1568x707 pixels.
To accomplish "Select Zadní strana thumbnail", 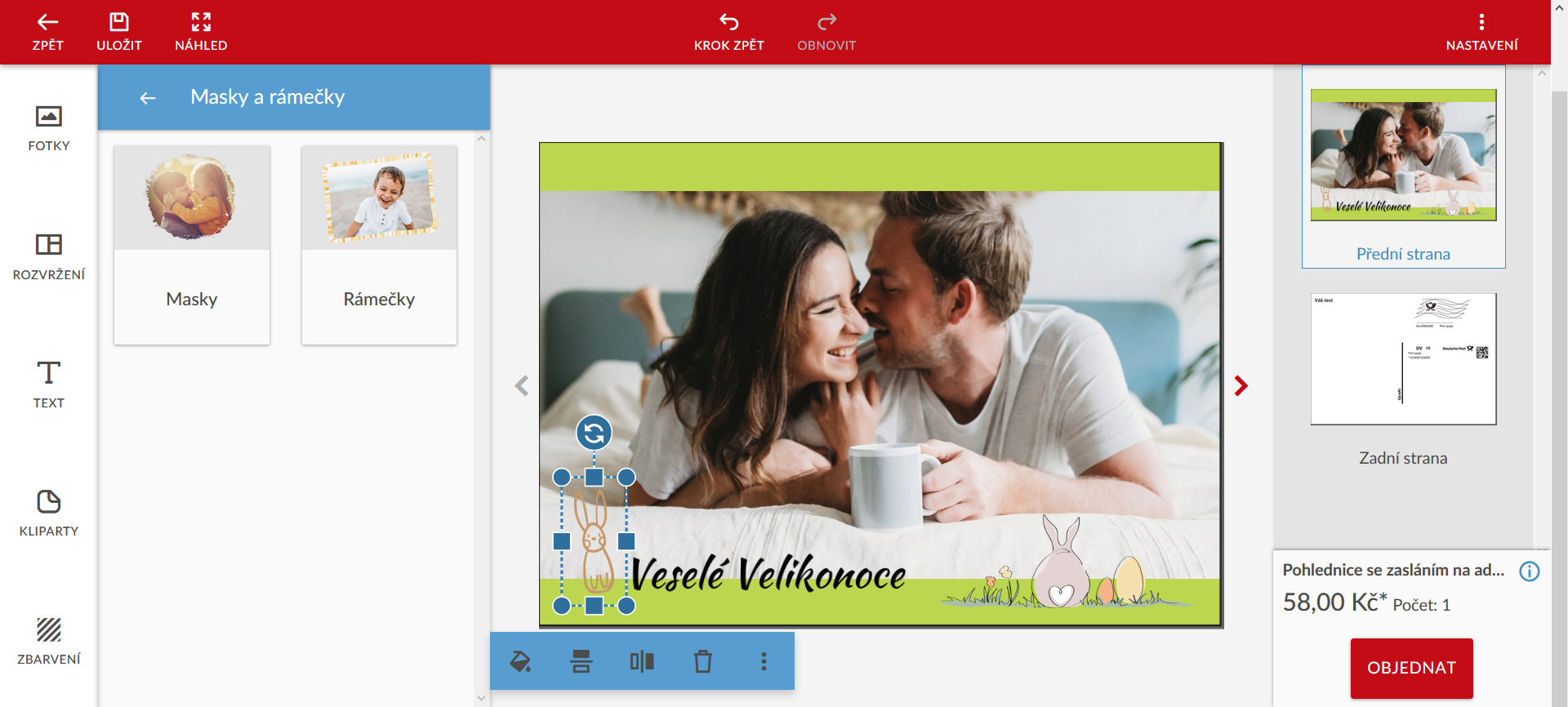I will [1403, 359].
